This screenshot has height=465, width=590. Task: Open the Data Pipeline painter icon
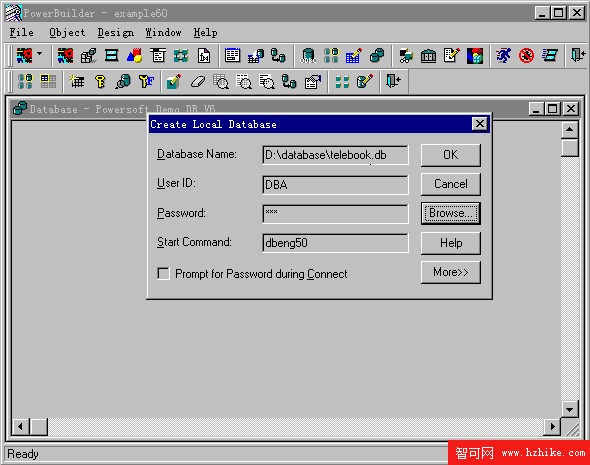(x=278, y=56)
